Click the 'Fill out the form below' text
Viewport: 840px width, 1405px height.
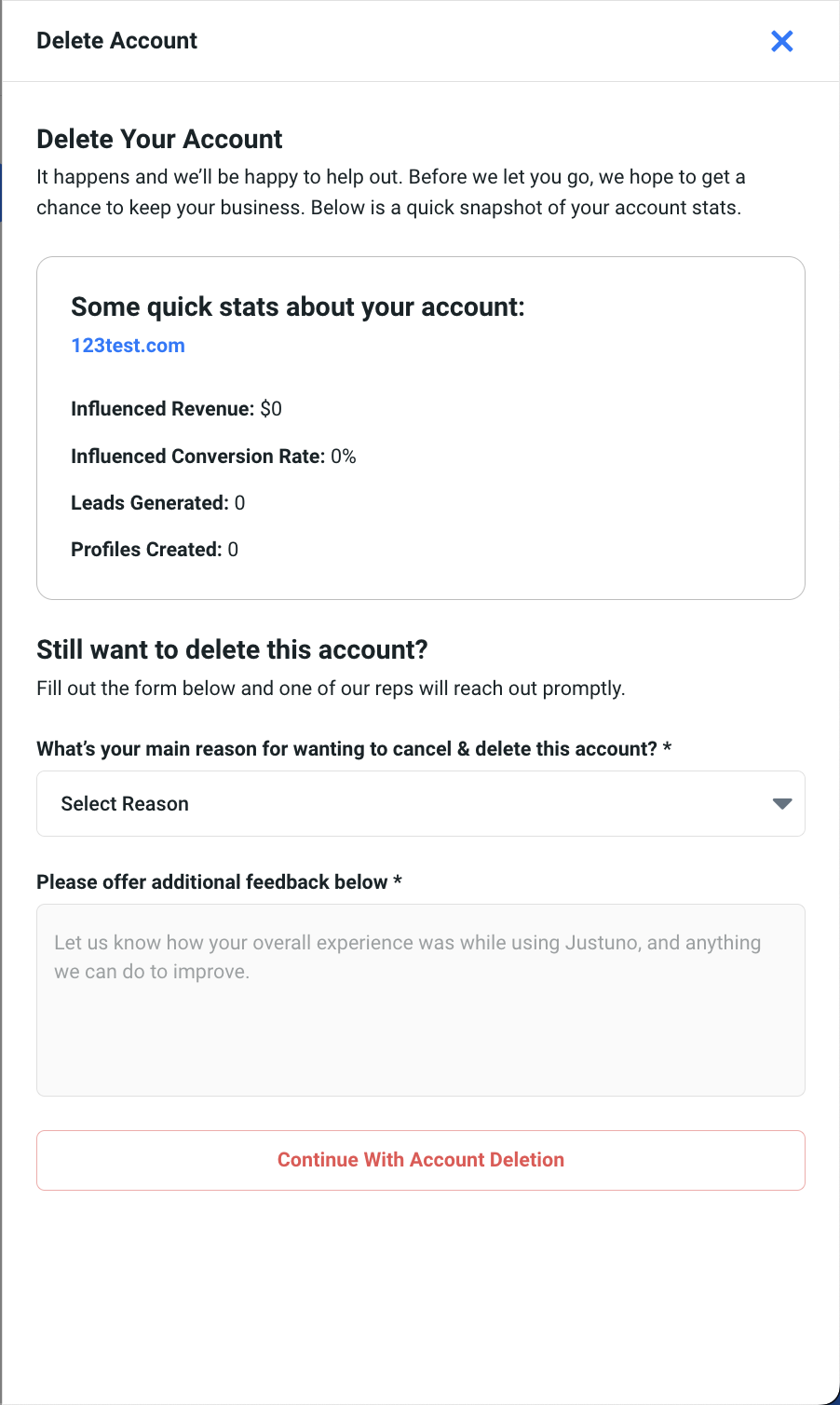[x=331, y=689]
